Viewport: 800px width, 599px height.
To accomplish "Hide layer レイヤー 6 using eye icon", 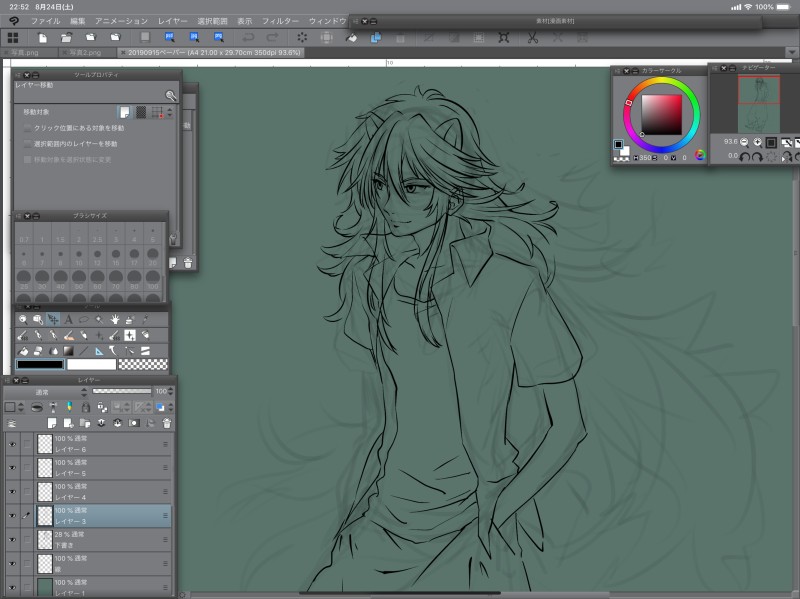I will [x=12, y=443].
